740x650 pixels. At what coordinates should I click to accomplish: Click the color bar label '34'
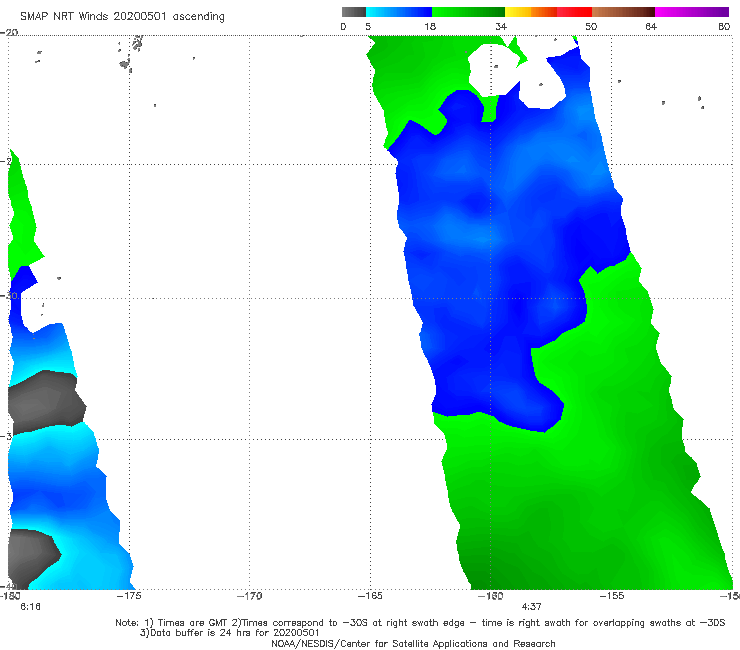[501, 27]
